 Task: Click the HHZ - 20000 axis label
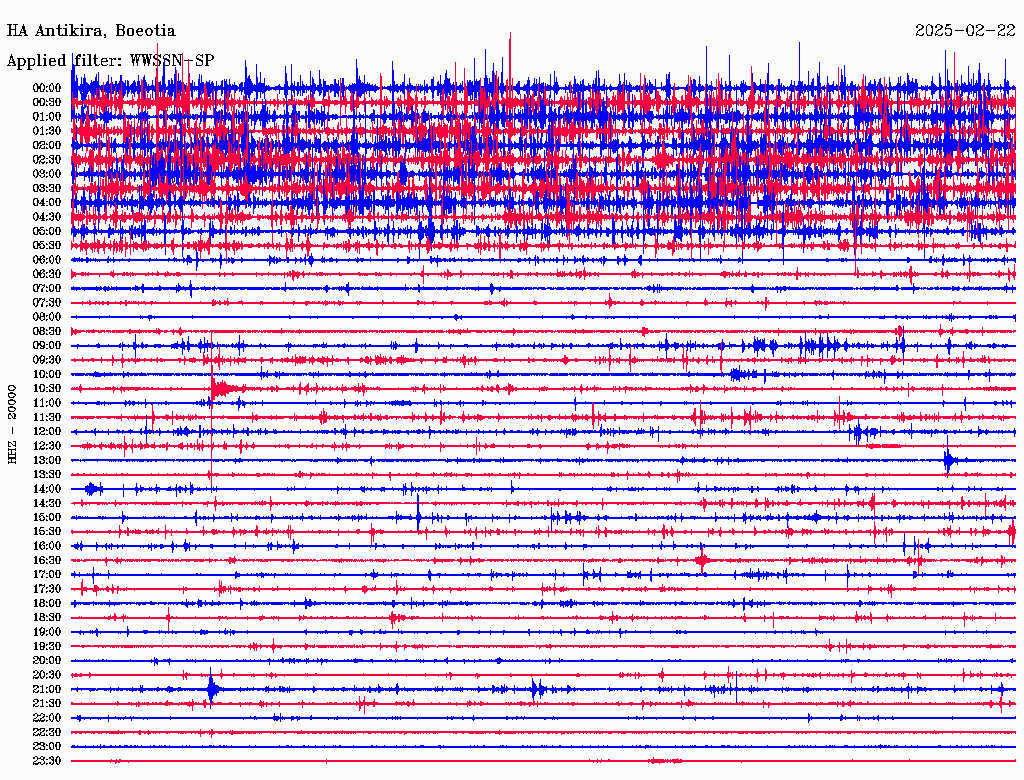pos(12,425)
